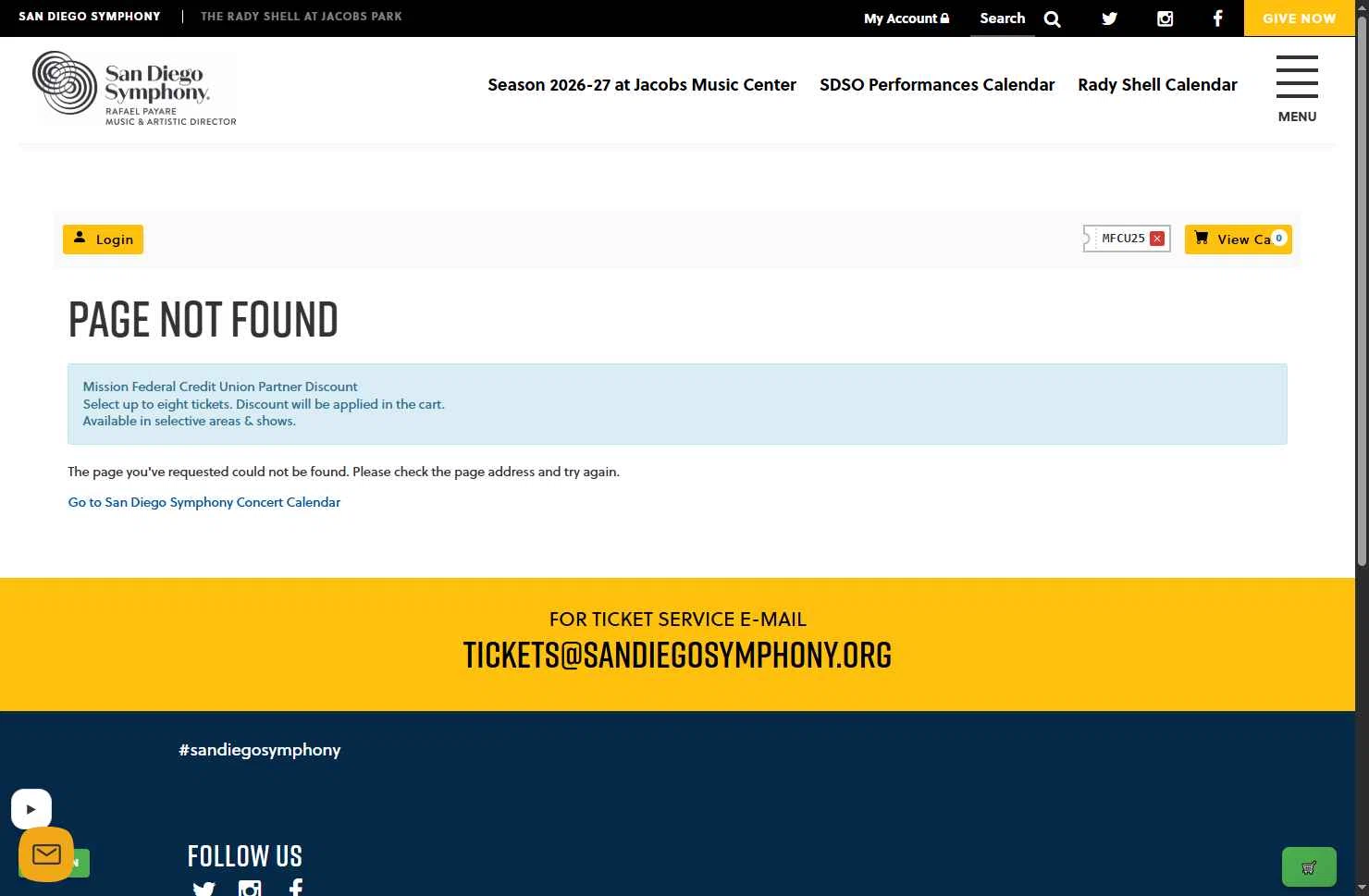Click the #sandiegosymphony hashtag text
The image size is (1369, 896).
point(260,750)
